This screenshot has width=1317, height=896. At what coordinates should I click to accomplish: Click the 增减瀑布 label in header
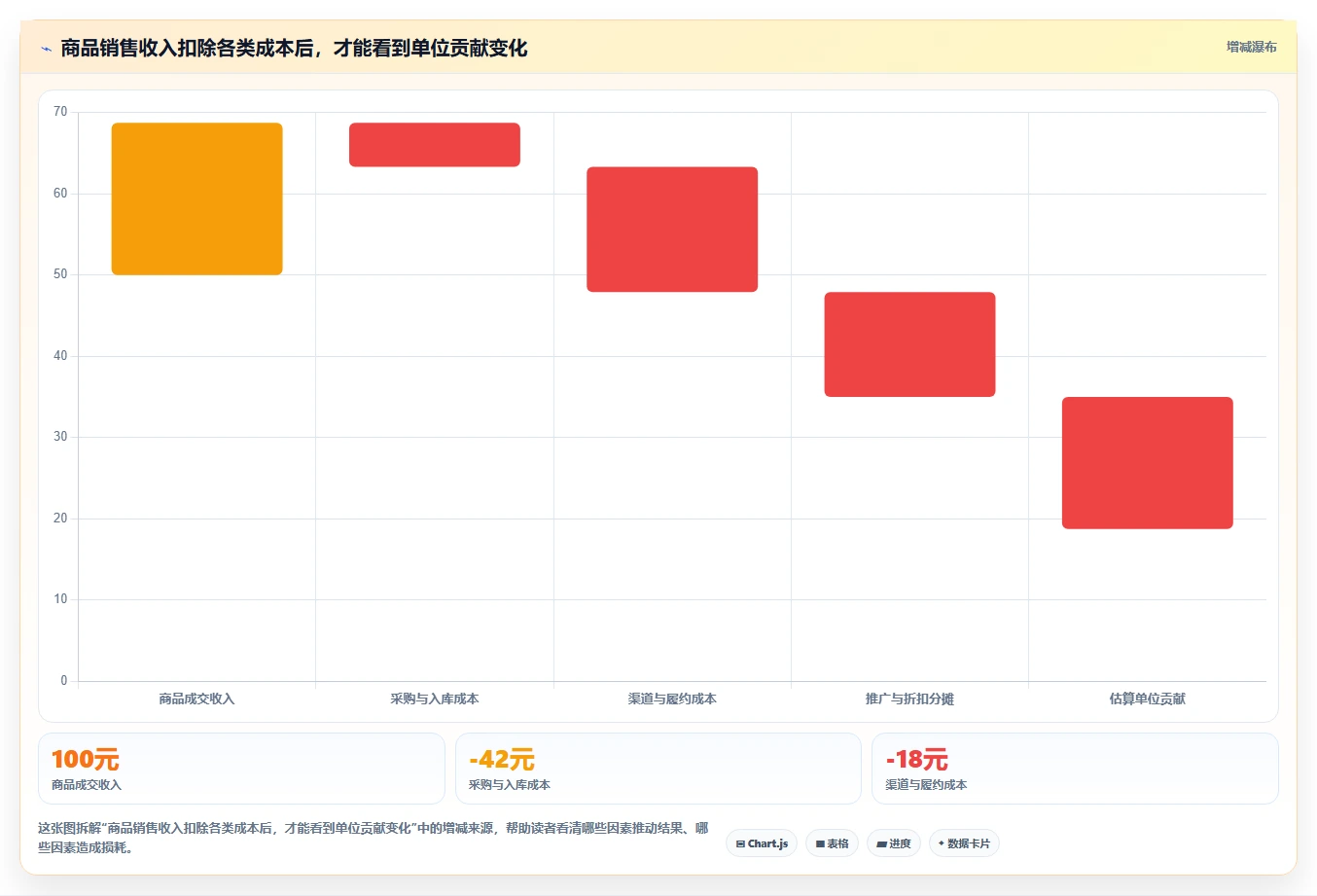[x=1251, y=47]
